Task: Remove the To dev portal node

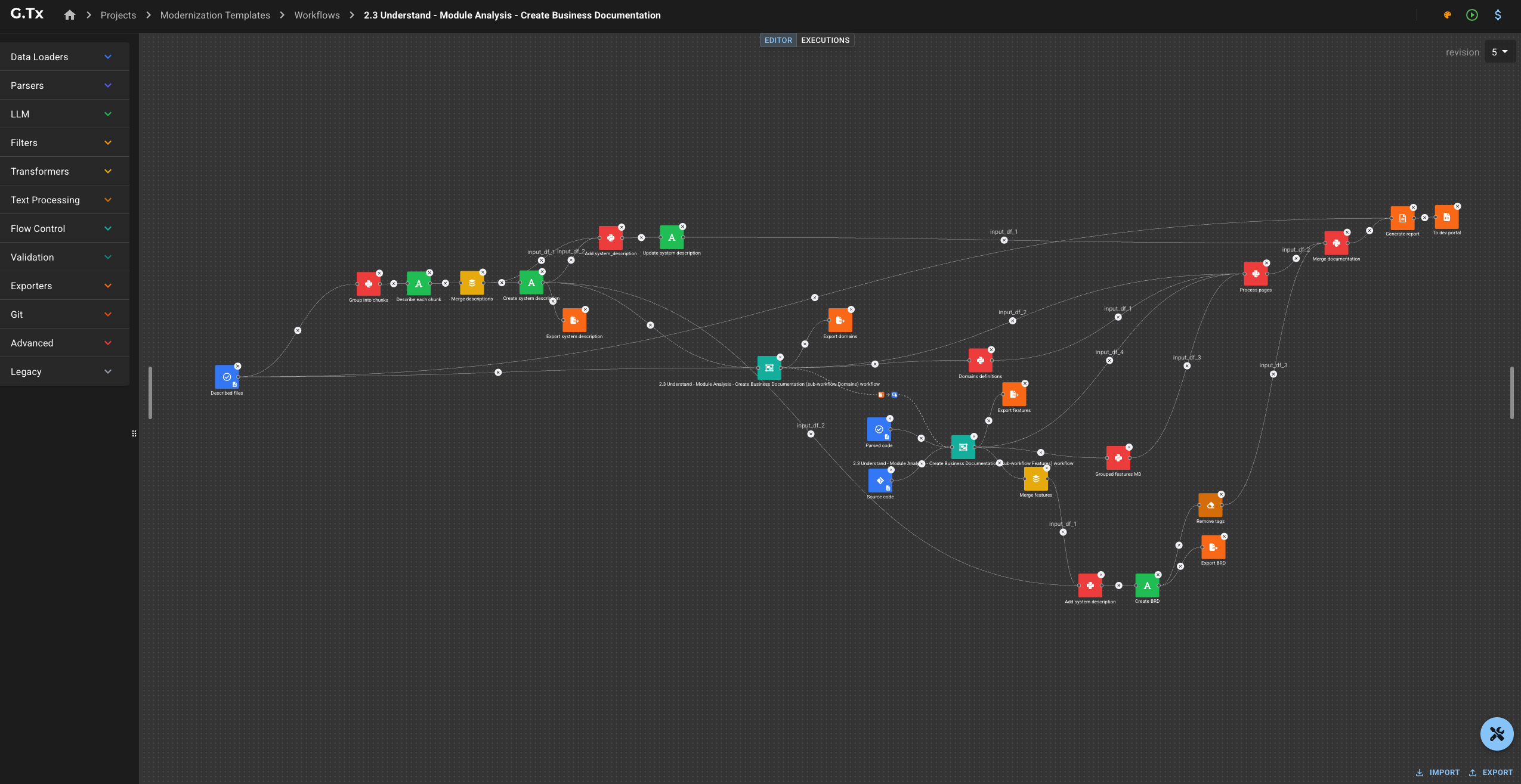Action: tap(1457, 206)
